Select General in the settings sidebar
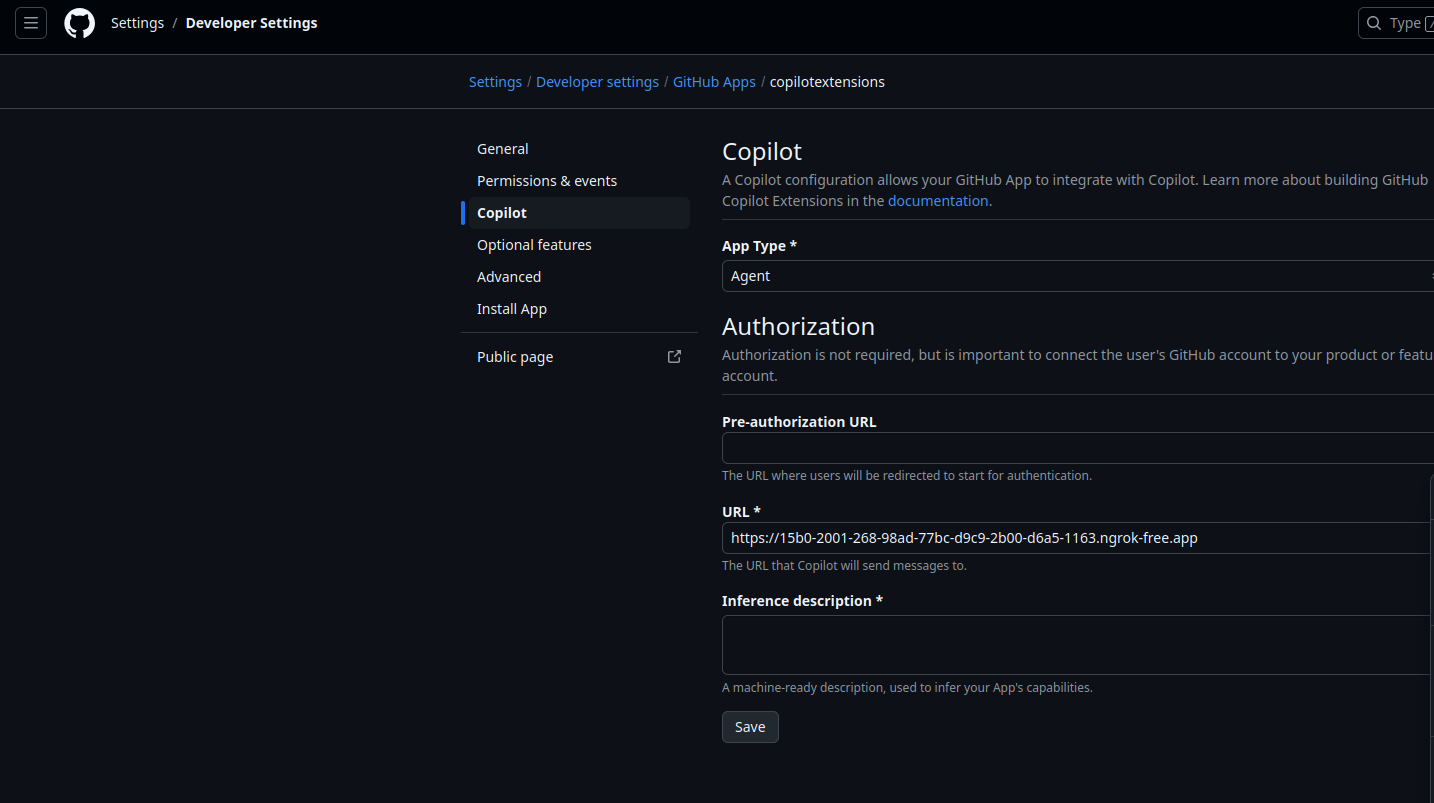1434x803 pixels. tap(502, 148)
